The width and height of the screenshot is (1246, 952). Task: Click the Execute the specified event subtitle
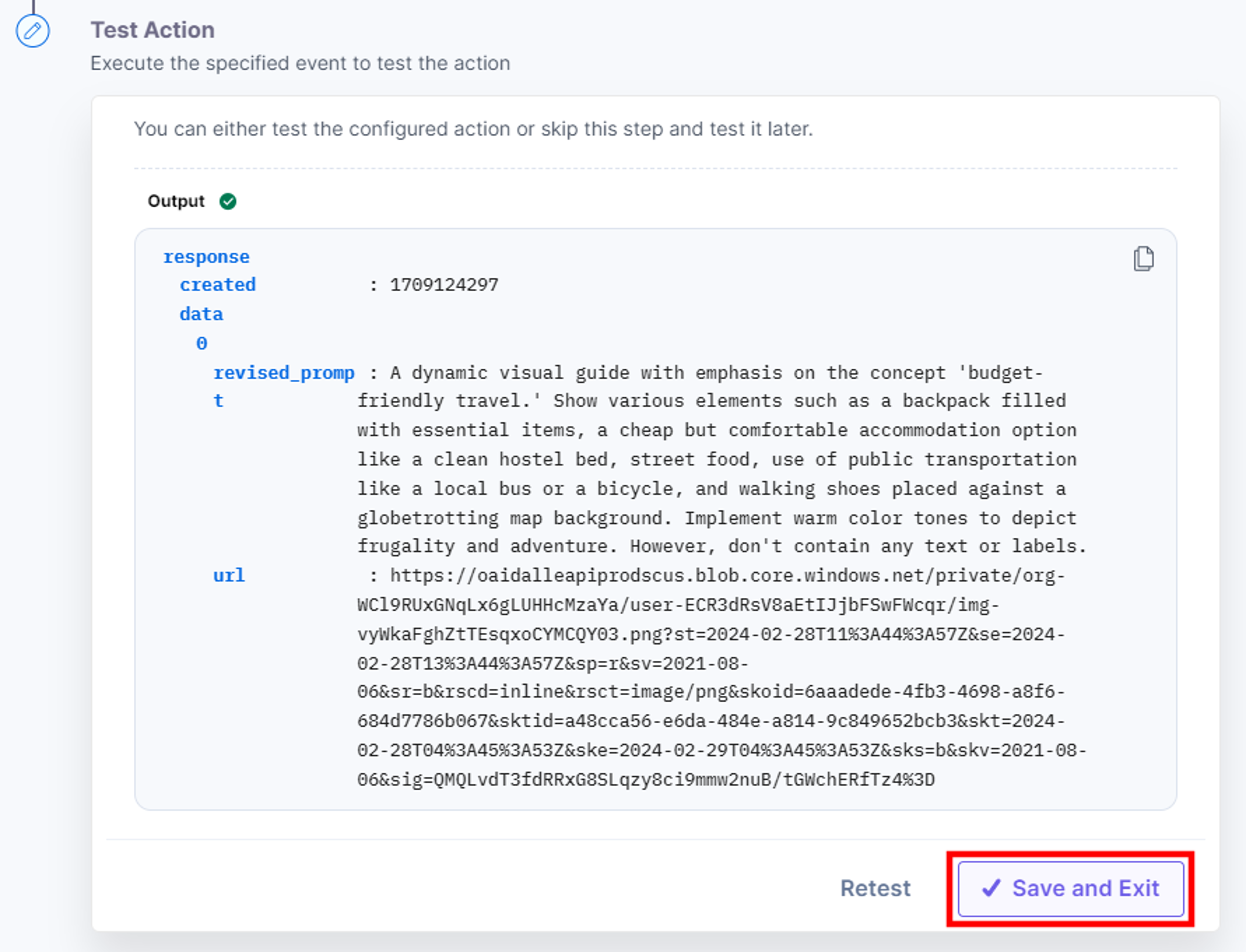pyautogui.click(x=300, y=63)
